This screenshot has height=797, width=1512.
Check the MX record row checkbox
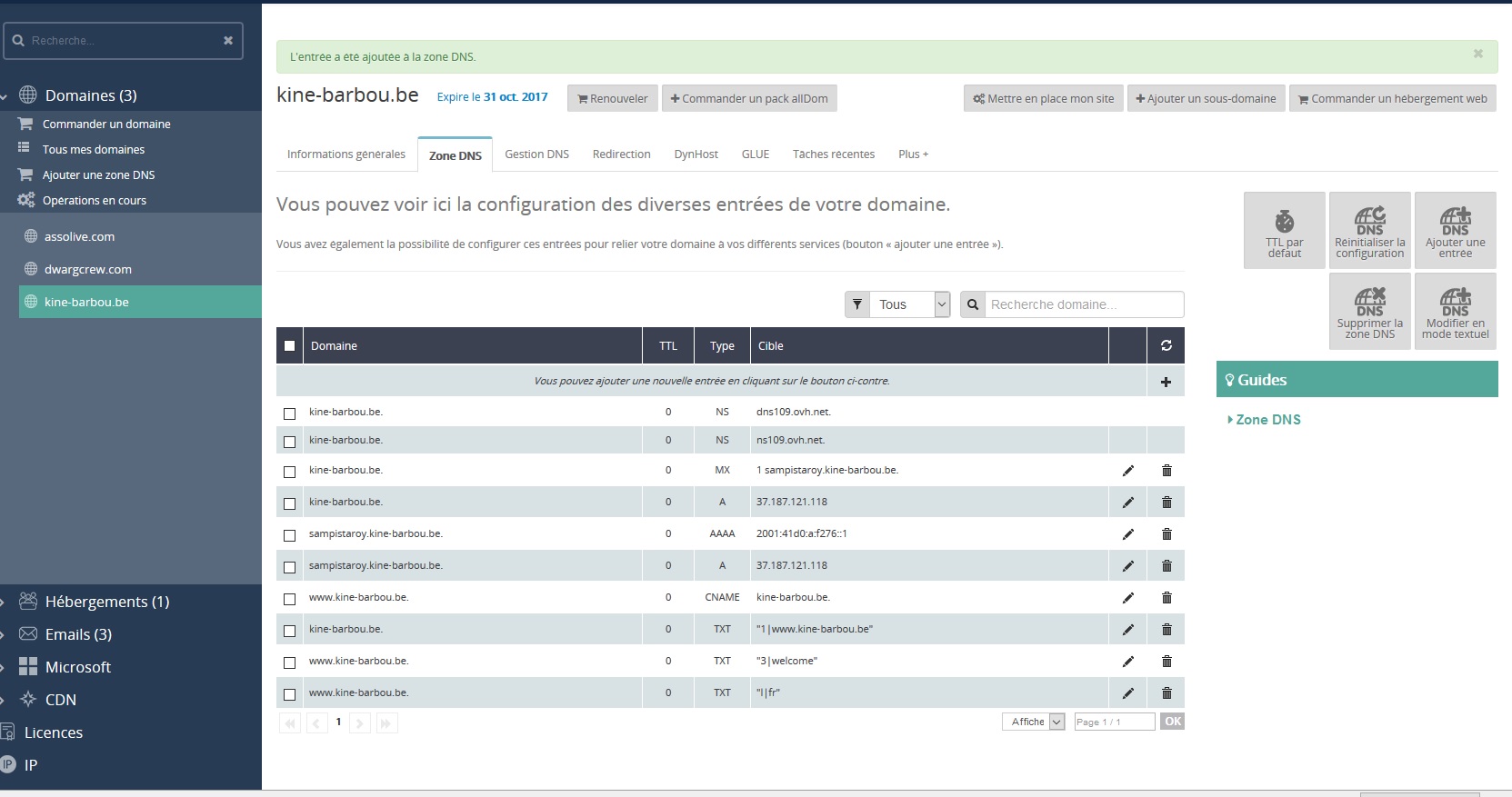[x=289, y=472]
